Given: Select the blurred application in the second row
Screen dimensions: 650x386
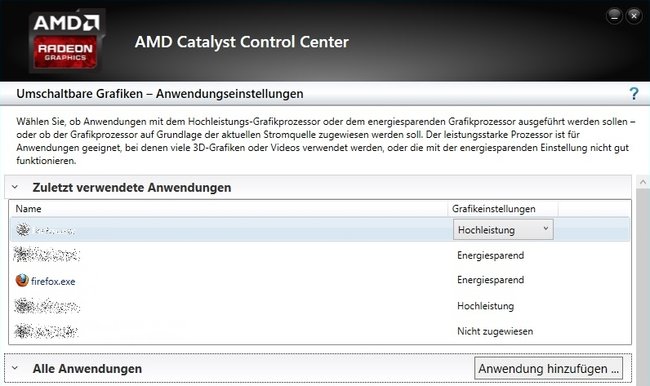Looking at the screenshot, I should click(x=46, y=254).
